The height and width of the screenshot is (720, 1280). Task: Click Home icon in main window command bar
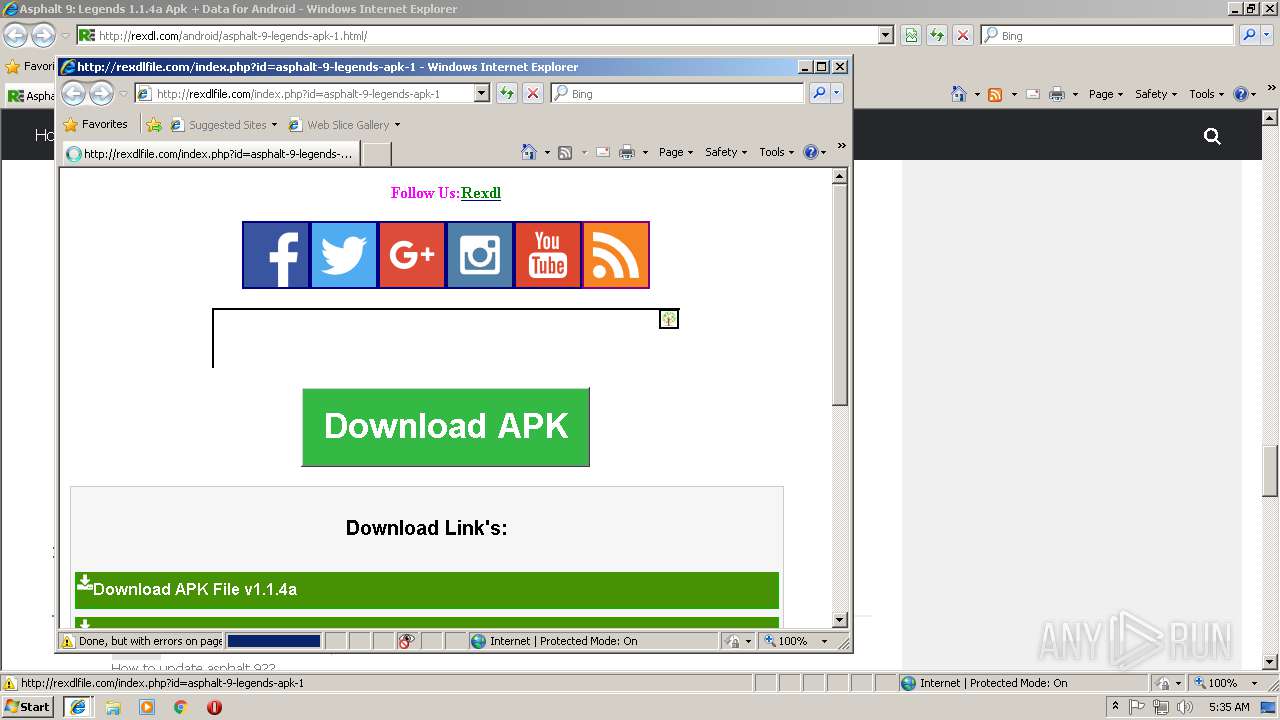[959, 94]
